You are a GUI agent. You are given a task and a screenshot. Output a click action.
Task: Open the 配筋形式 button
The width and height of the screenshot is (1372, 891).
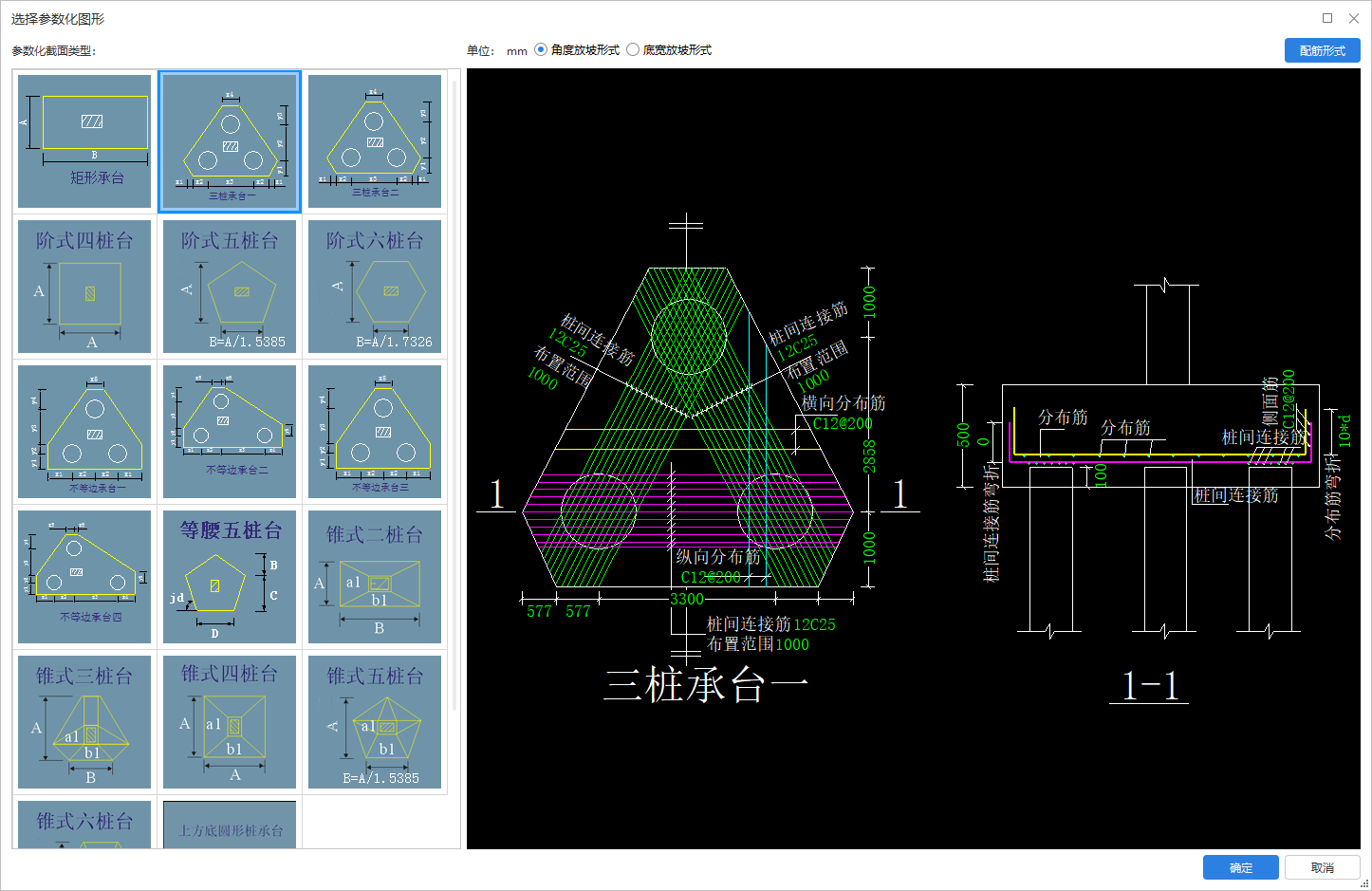[1322, 50]
